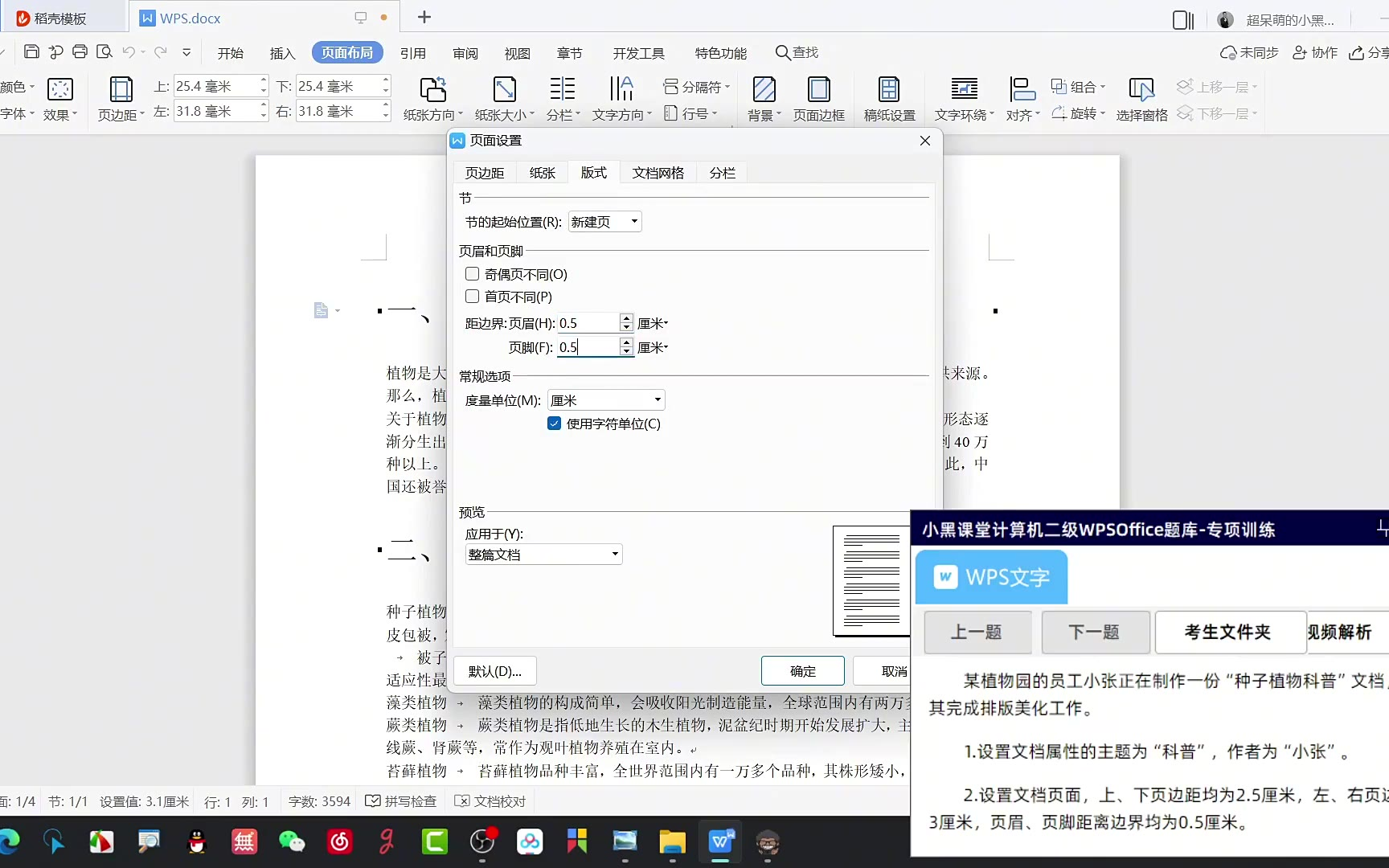Click the save icon in quick toolbar
This screenshot has height=868, width=1389.
[31, 52]
